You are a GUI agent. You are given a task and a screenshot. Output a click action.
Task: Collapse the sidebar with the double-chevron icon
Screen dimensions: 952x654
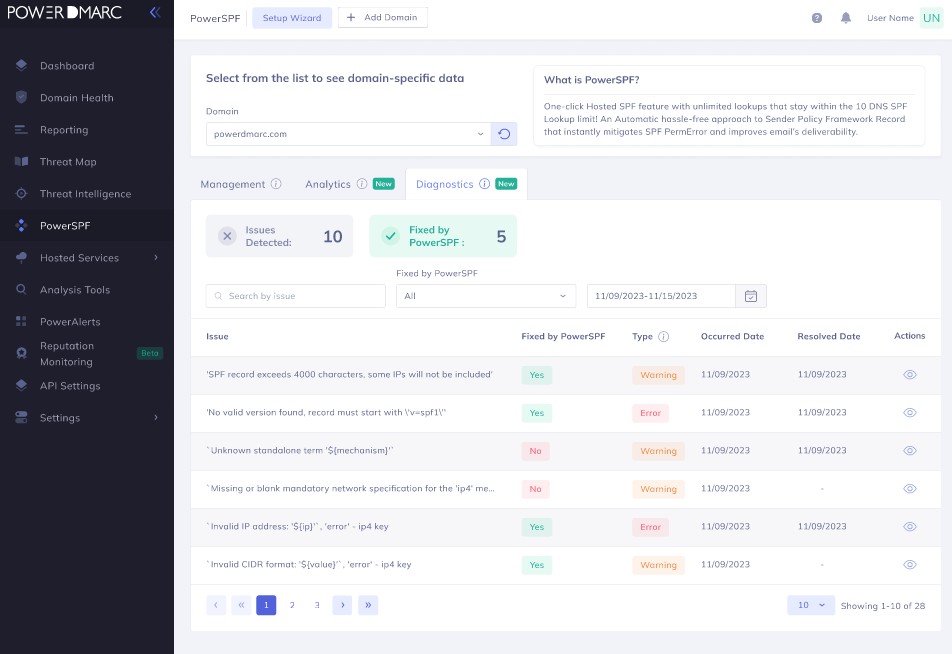tap(155, 12)
